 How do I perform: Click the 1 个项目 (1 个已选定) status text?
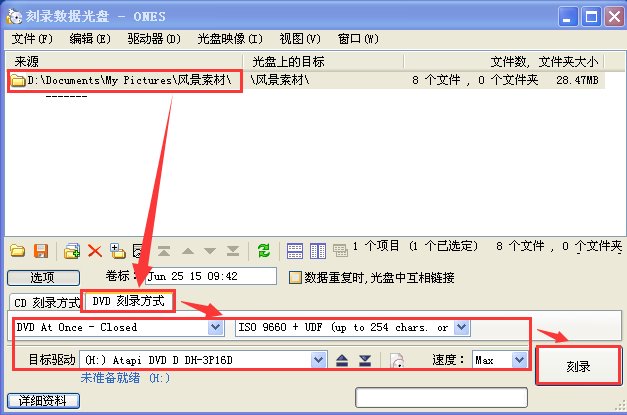point(415,246)
